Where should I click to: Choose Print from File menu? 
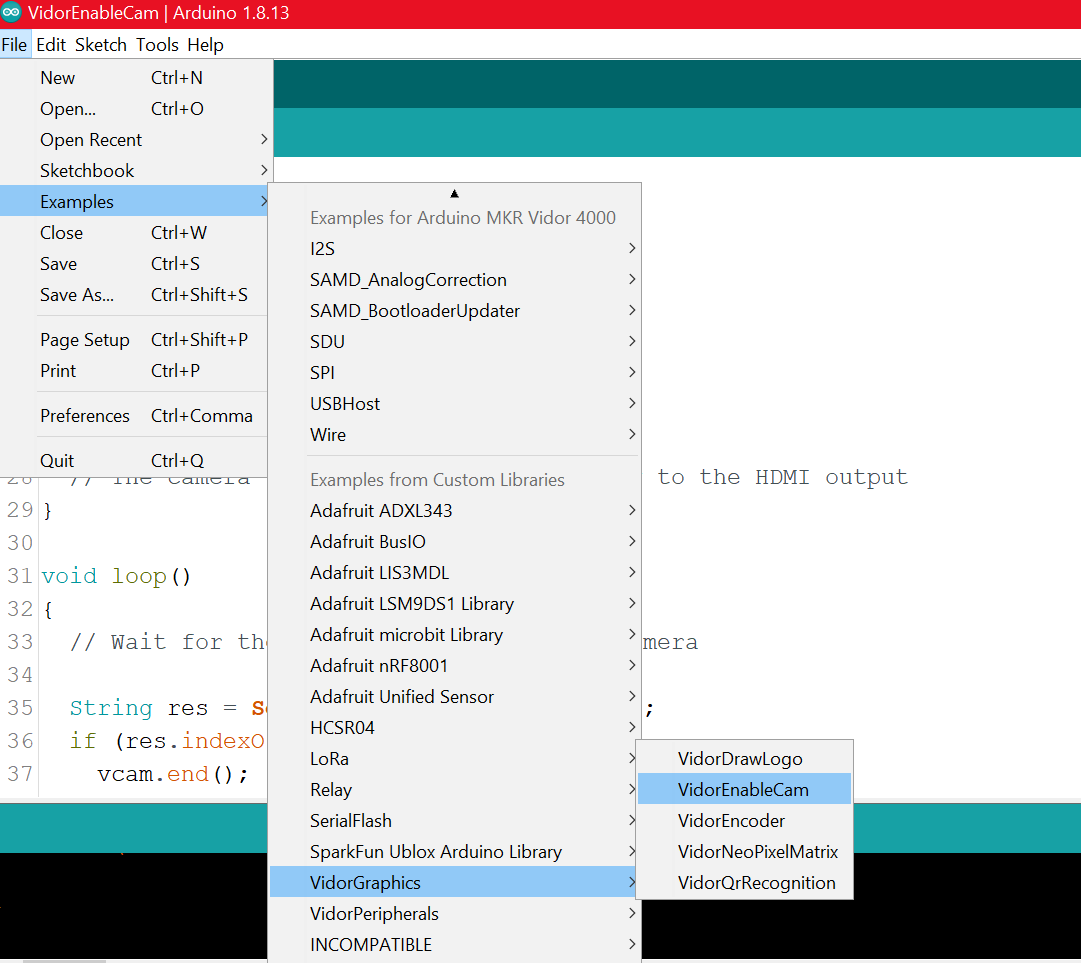[134, 371]
